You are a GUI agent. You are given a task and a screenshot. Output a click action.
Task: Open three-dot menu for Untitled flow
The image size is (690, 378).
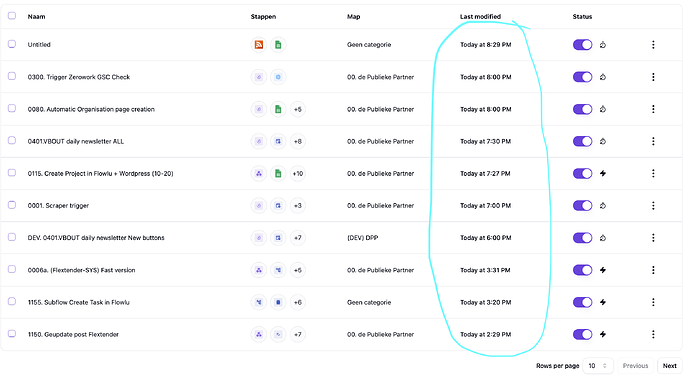[653, 44]
